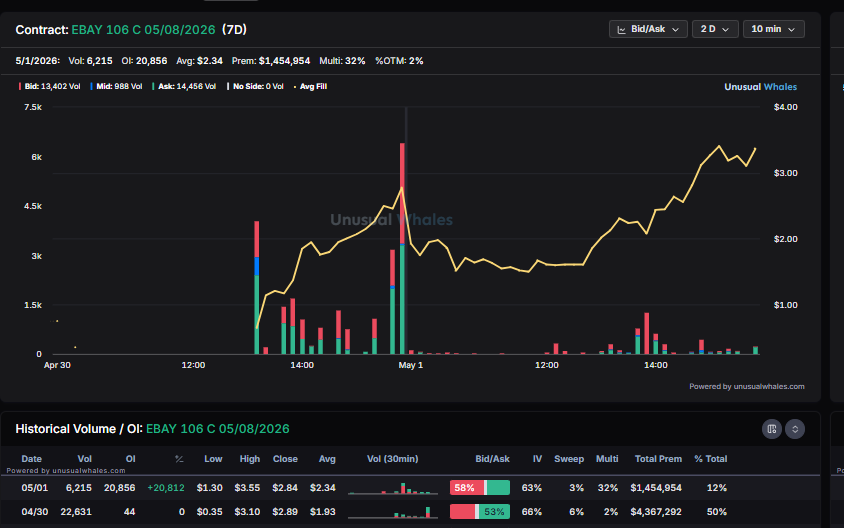Click the 05/01 volume sparkline thumbnail
The image size is (844, 528).
(393, 488)
